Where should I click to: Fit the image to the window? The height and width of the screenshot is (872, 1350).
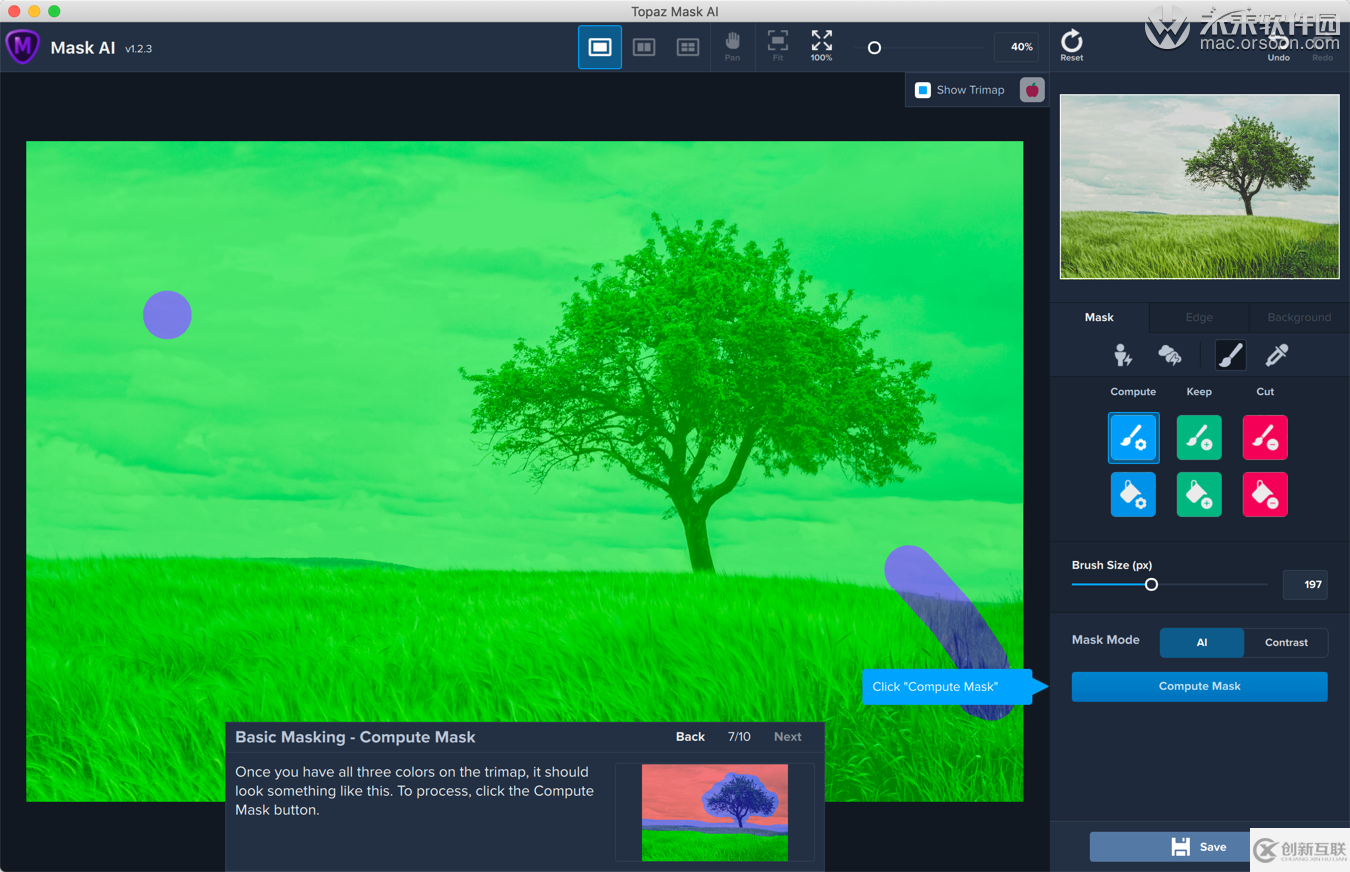coord(777,46)
